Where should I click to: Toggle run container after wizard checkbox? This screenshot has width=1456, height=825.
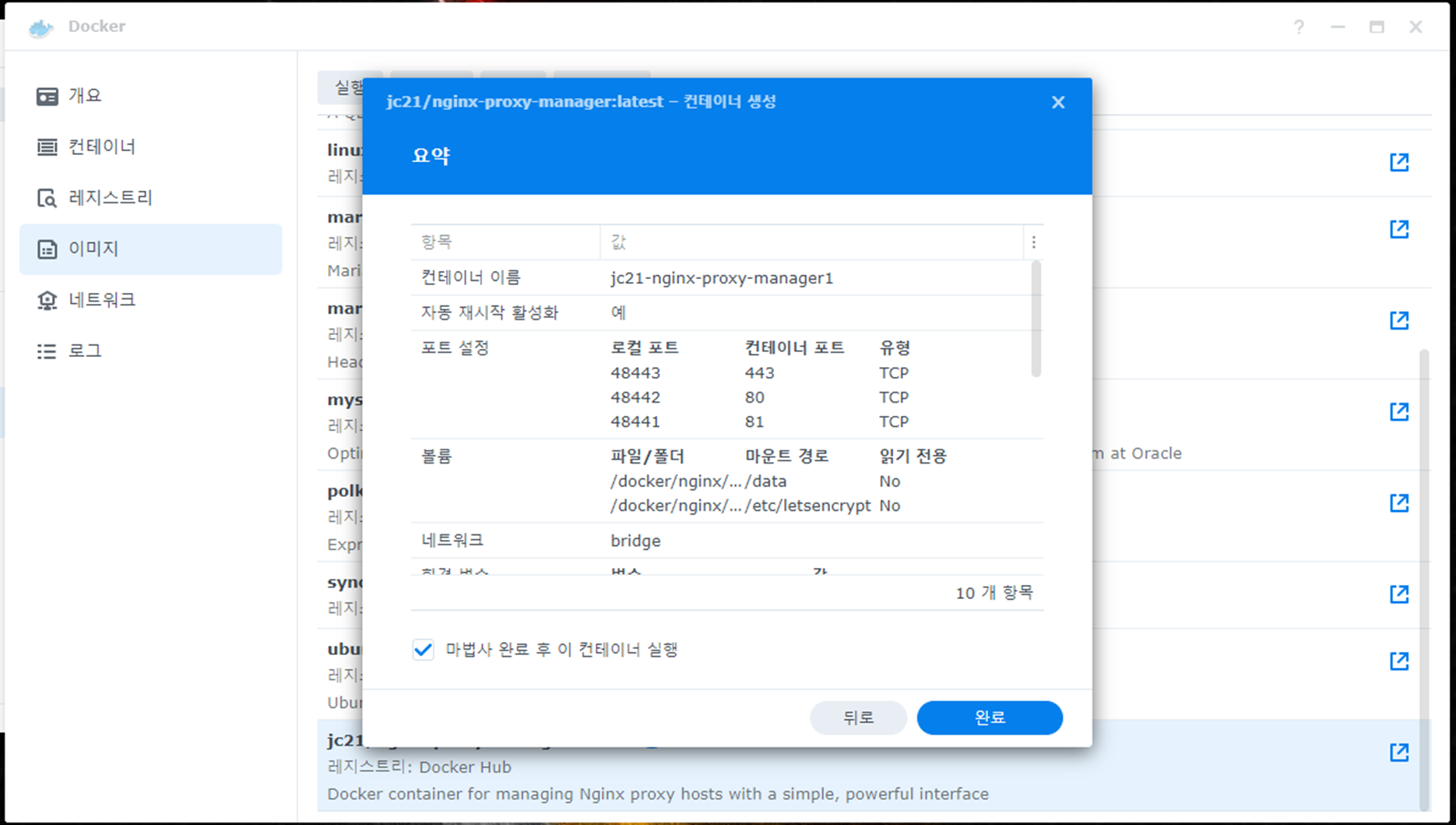tap(423, 650)
